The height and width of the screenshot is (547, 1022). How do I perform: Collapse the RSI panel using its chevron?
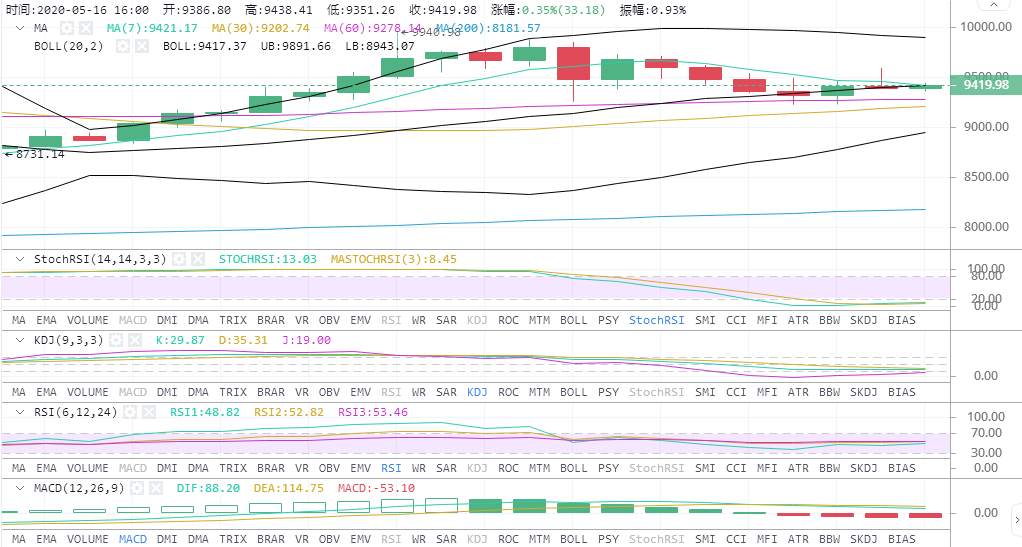[20, 412]
